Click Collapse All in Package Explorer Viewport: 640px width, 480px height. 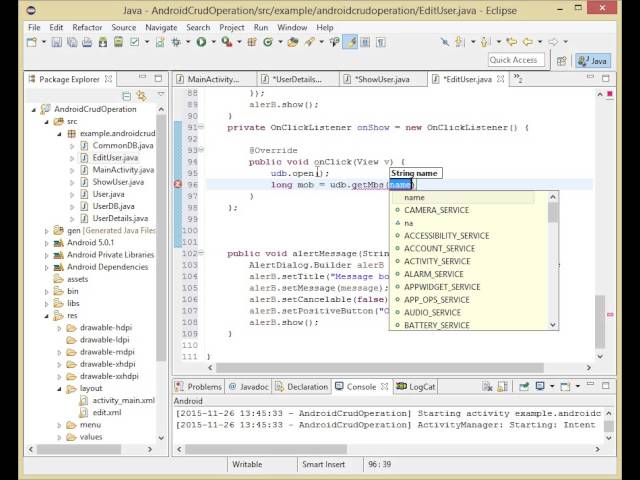(x=127, y=96)
